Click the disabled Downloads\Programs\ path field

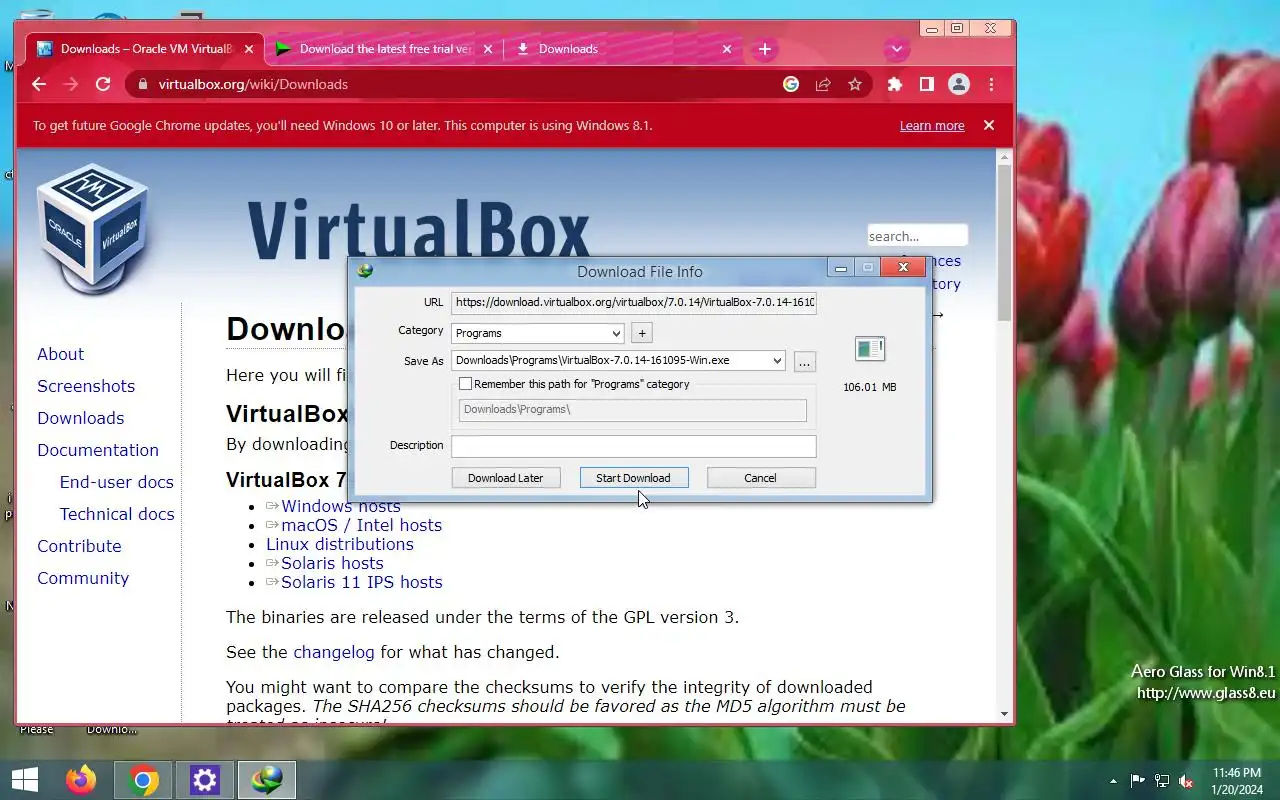point(632,410)
